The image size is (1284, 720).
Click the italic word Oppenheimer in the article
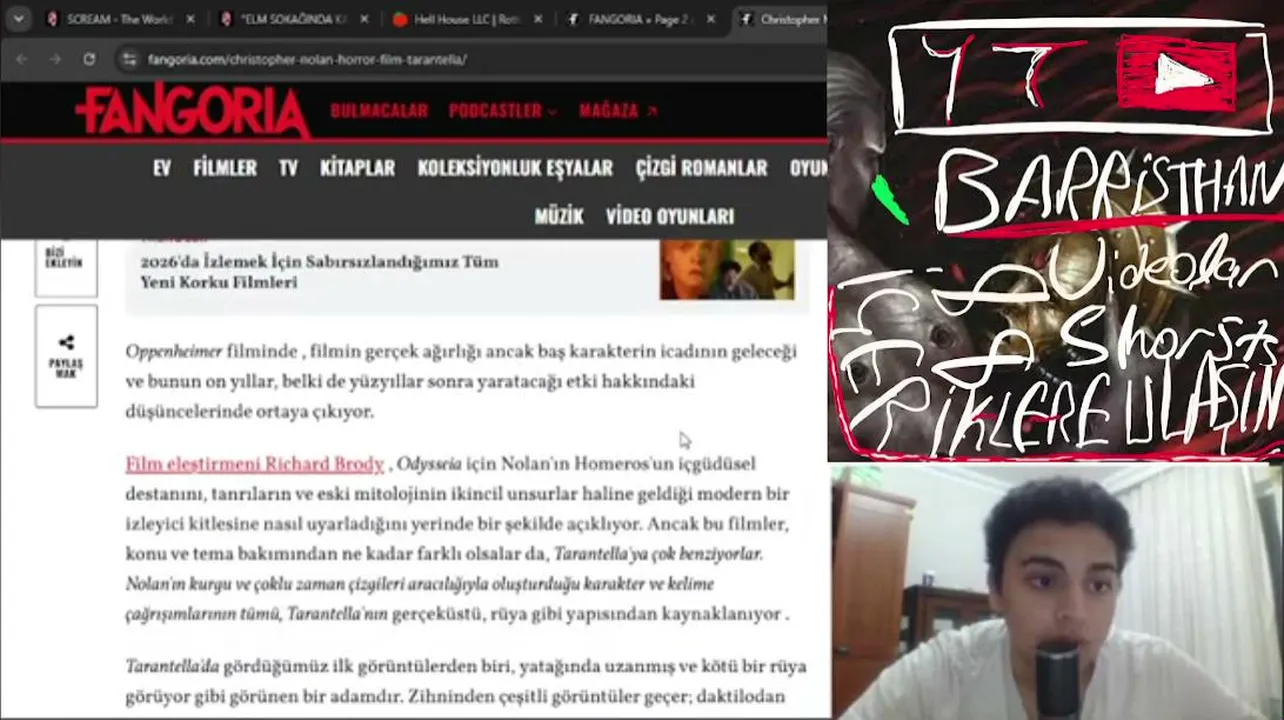click(x=174, y=352)
